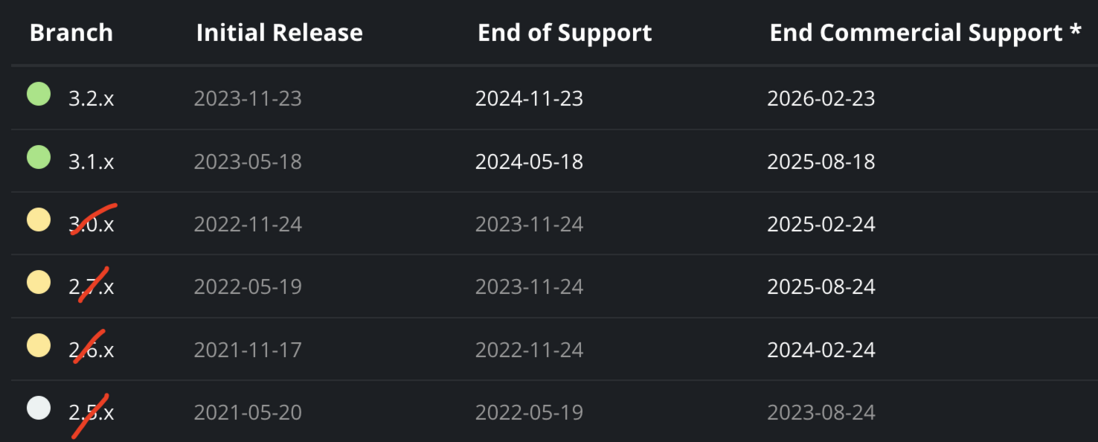Click the crossed-out 2.5.x branch label
Screen dimensions: 1098x442
[91, 413]
